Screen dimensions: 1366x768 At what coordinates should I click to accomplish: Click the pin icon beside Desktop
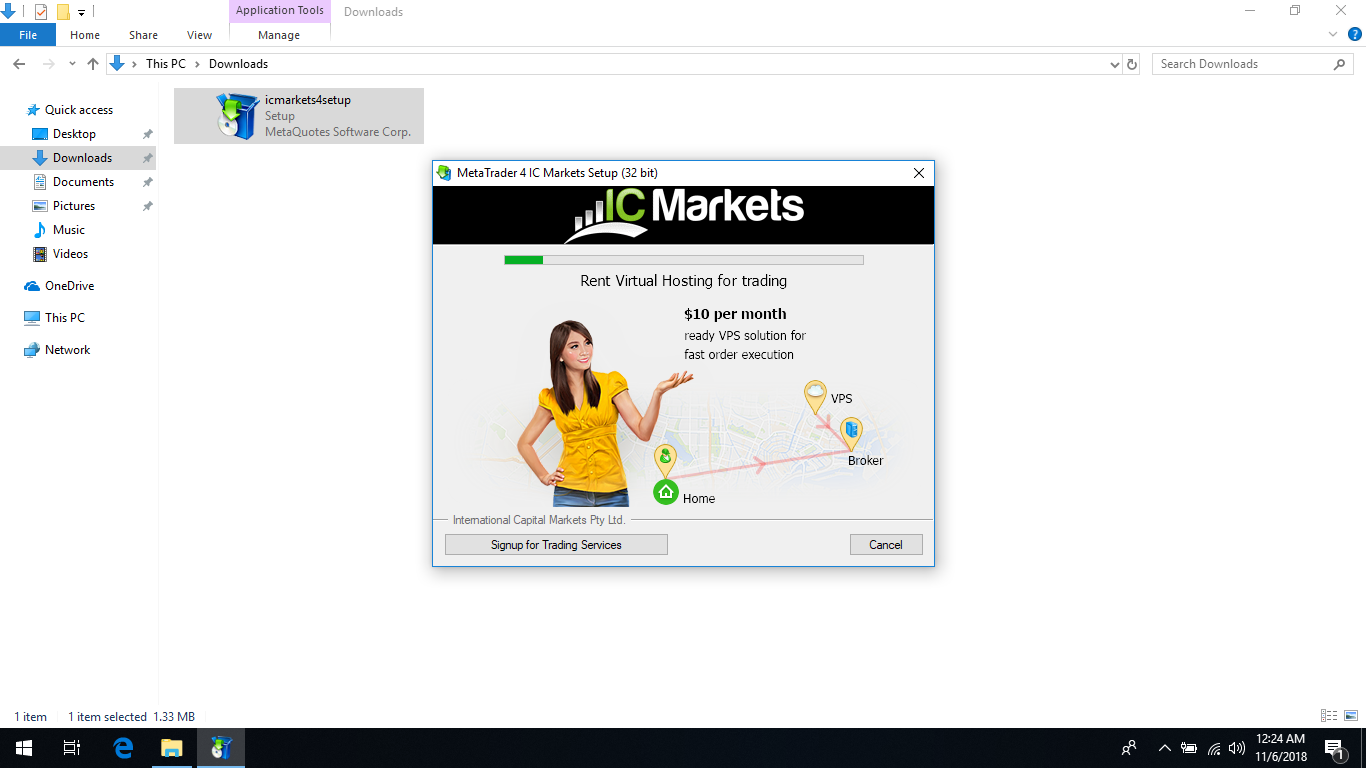[148, 134]
